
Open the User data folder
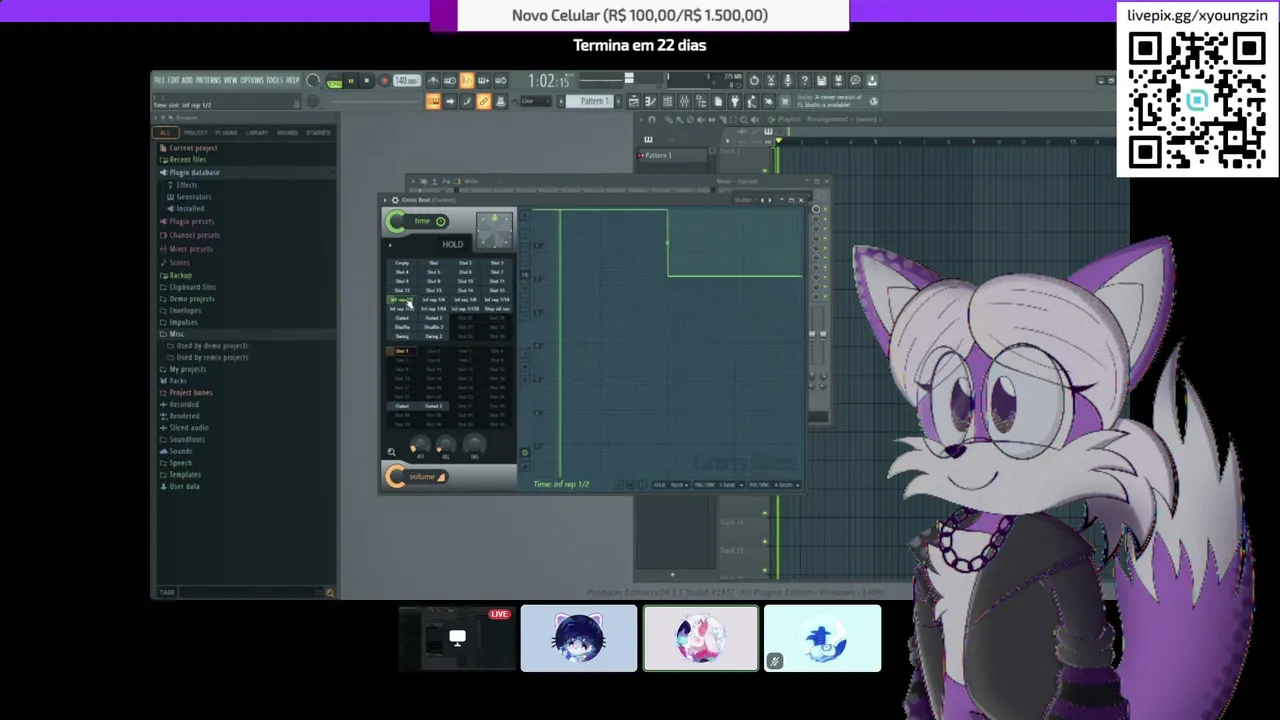[x=184, y=487]
